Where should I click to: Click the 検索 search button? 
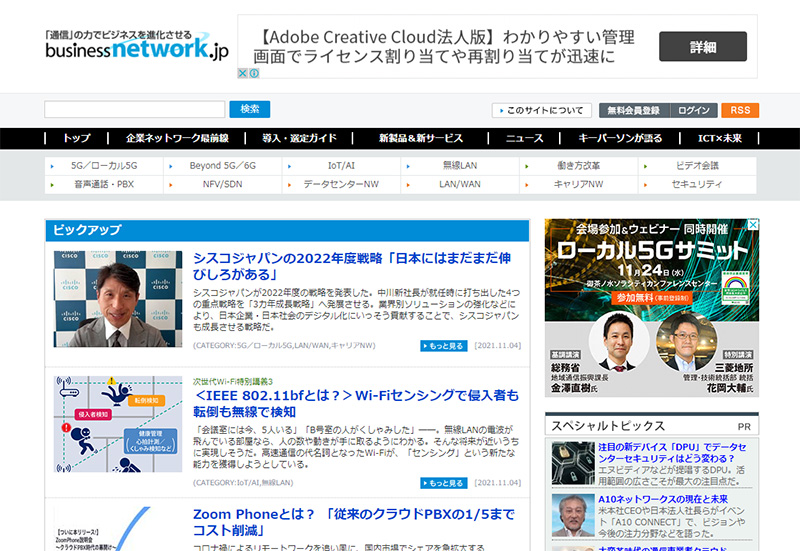coord(249,109)
